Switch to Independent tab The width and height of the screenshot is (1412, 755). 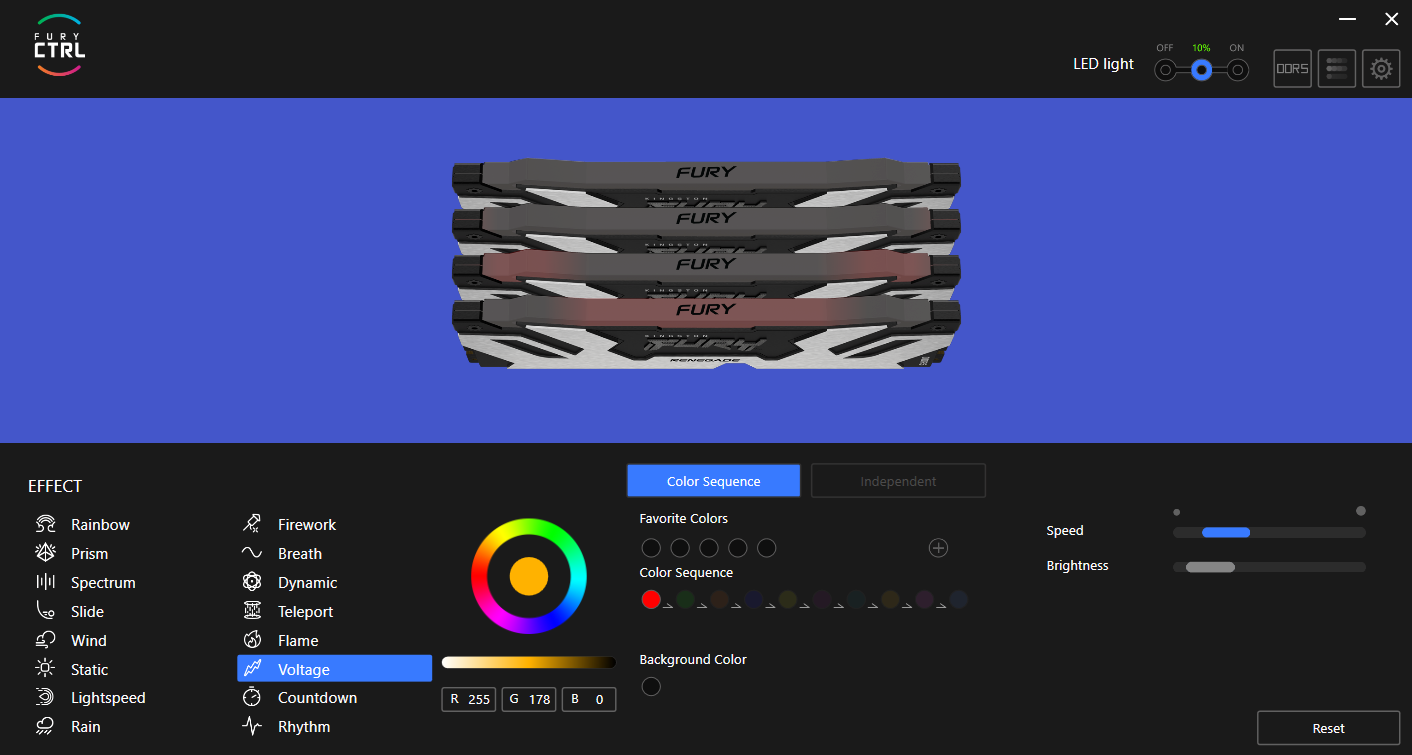click(898, 481)
